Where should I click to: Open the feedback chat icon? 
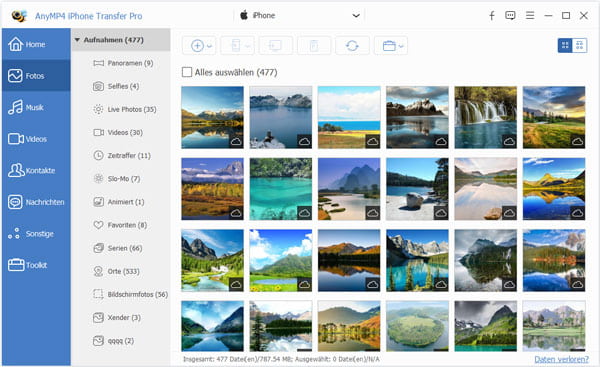click(x=510, y=15)
